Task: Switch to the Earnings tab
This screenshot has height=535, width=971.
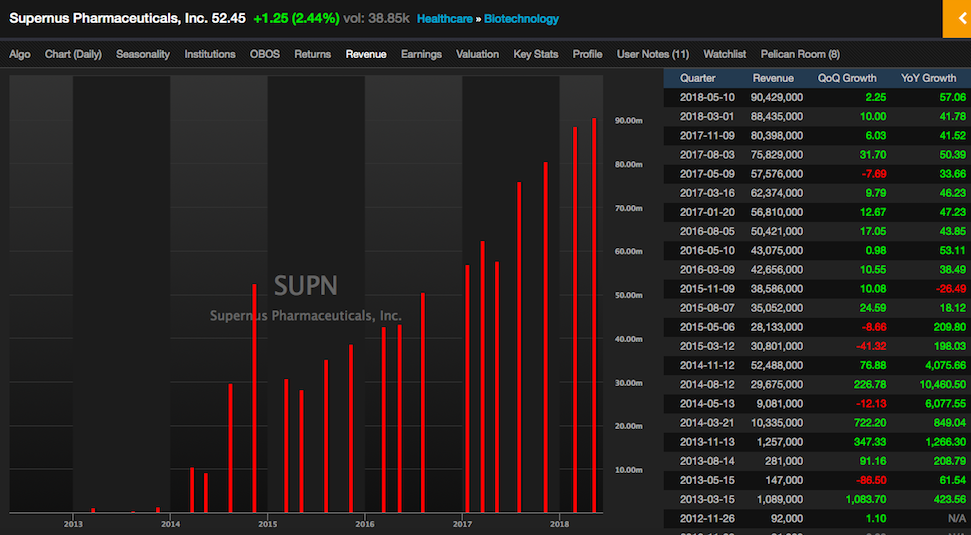Action: coord(421,54)
